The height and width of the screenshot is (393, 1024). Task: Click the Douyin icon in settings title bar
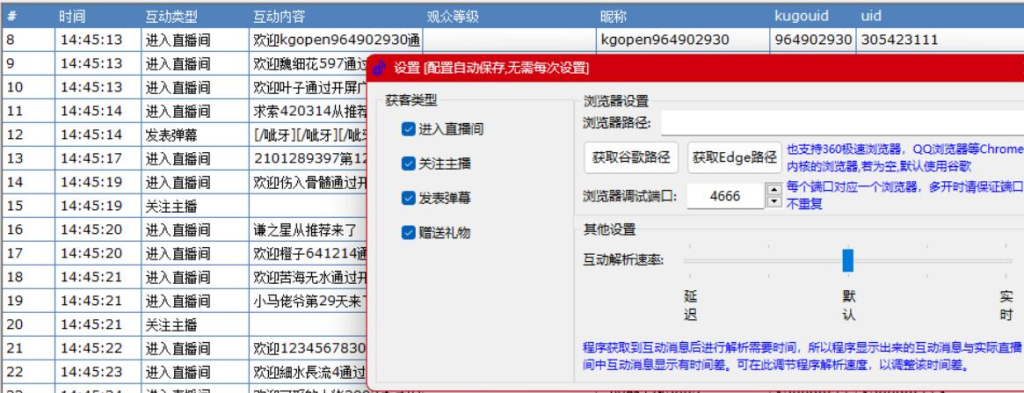pos(379,67)
